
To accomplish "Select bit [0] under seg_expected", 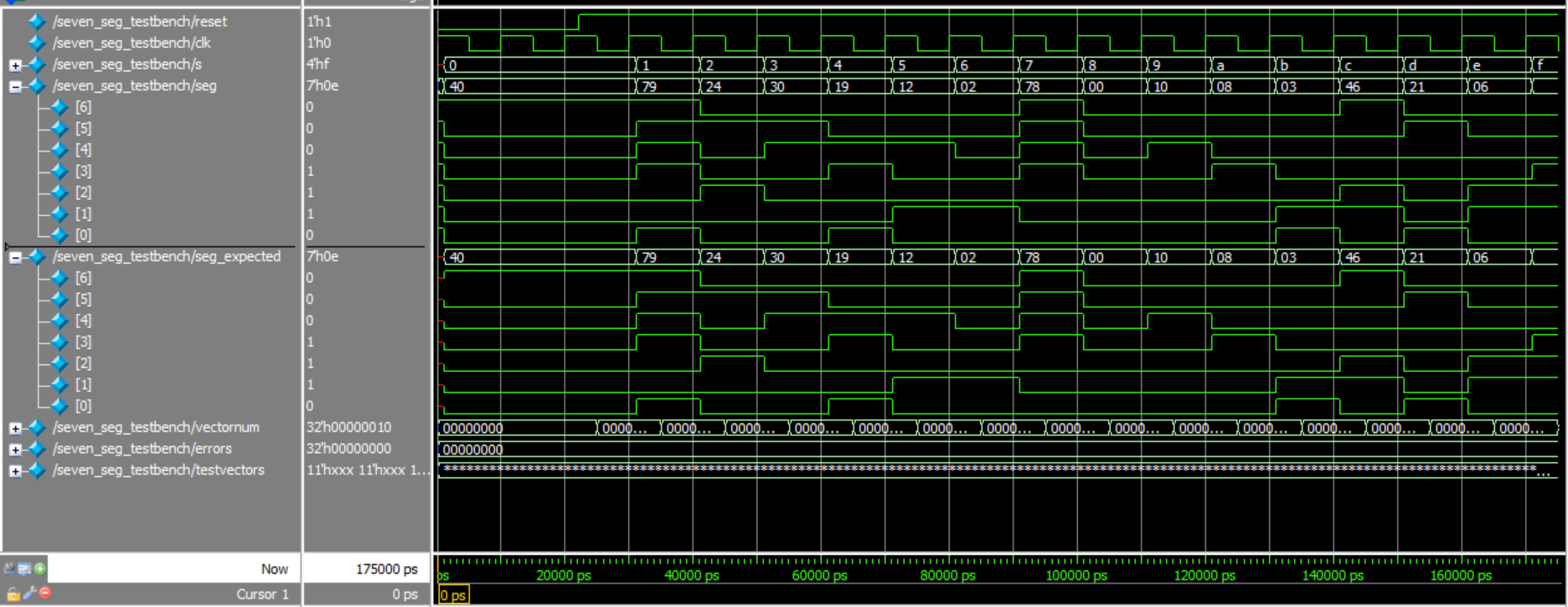I will click(x=83, y=406).
